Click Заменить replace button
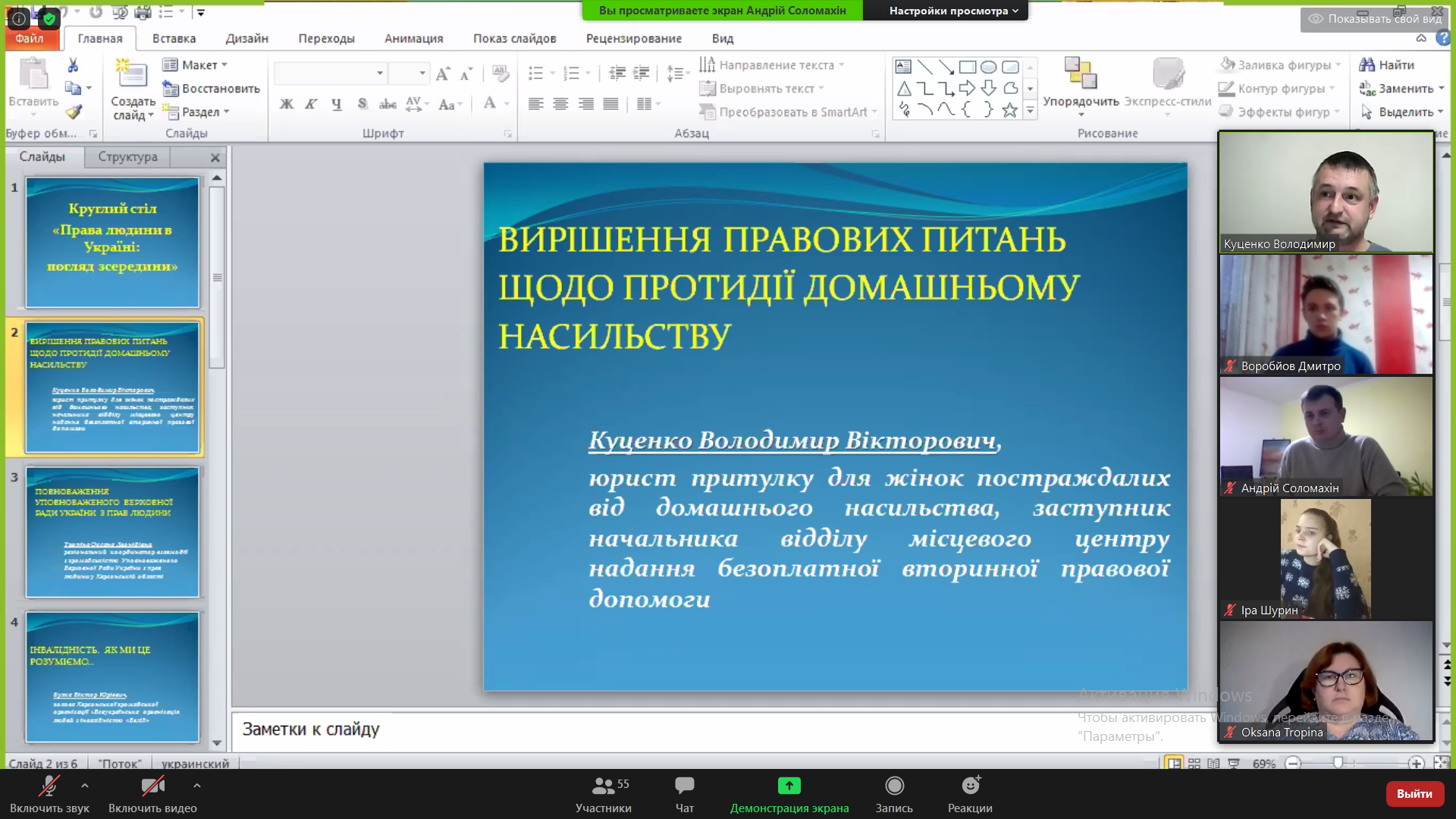1456x819 pixels. pyautogui.click(x=1401, y=89)
